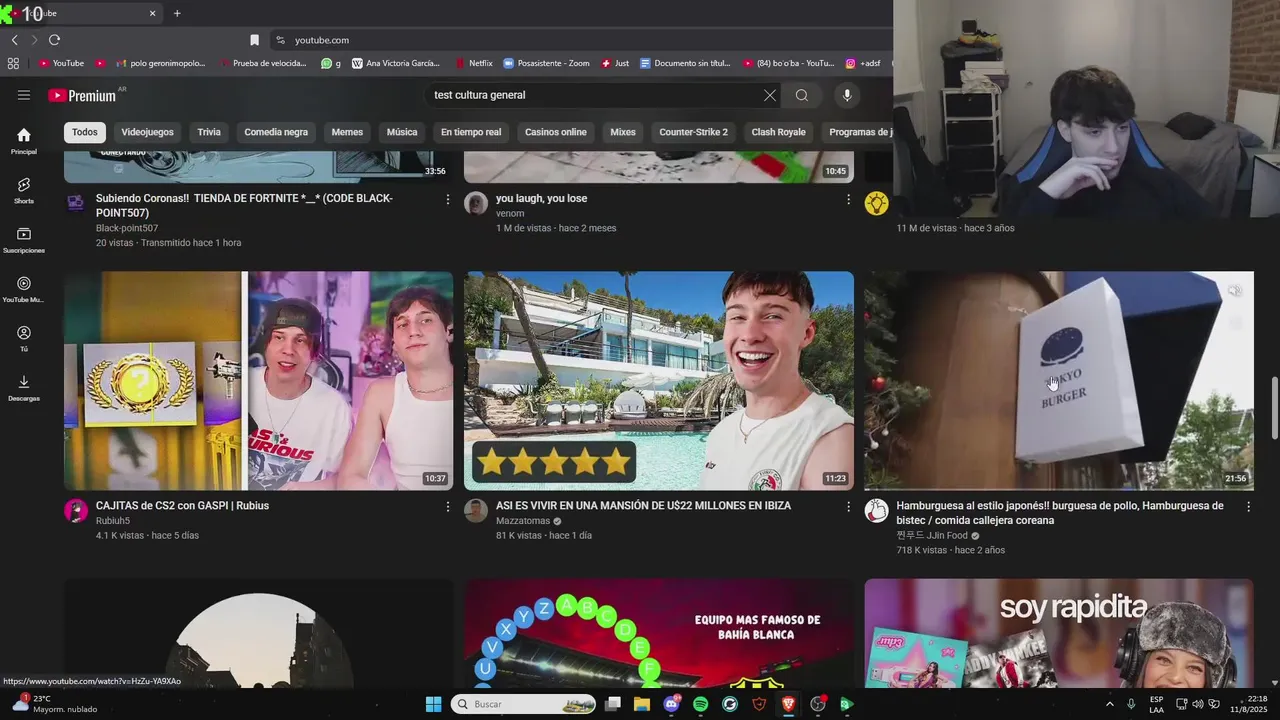
Task: Click the page vertical scrollbar thumb
Action: tap(1273, 407)
